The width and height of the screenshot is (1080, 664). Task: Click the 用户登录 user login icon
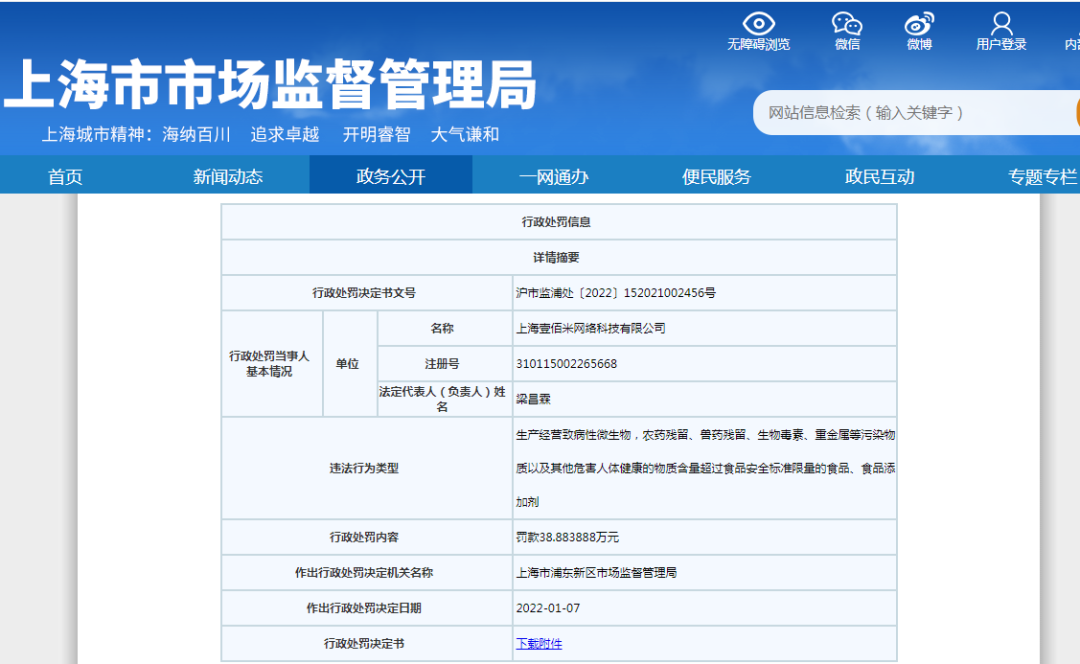click(x=1001, y=30)
